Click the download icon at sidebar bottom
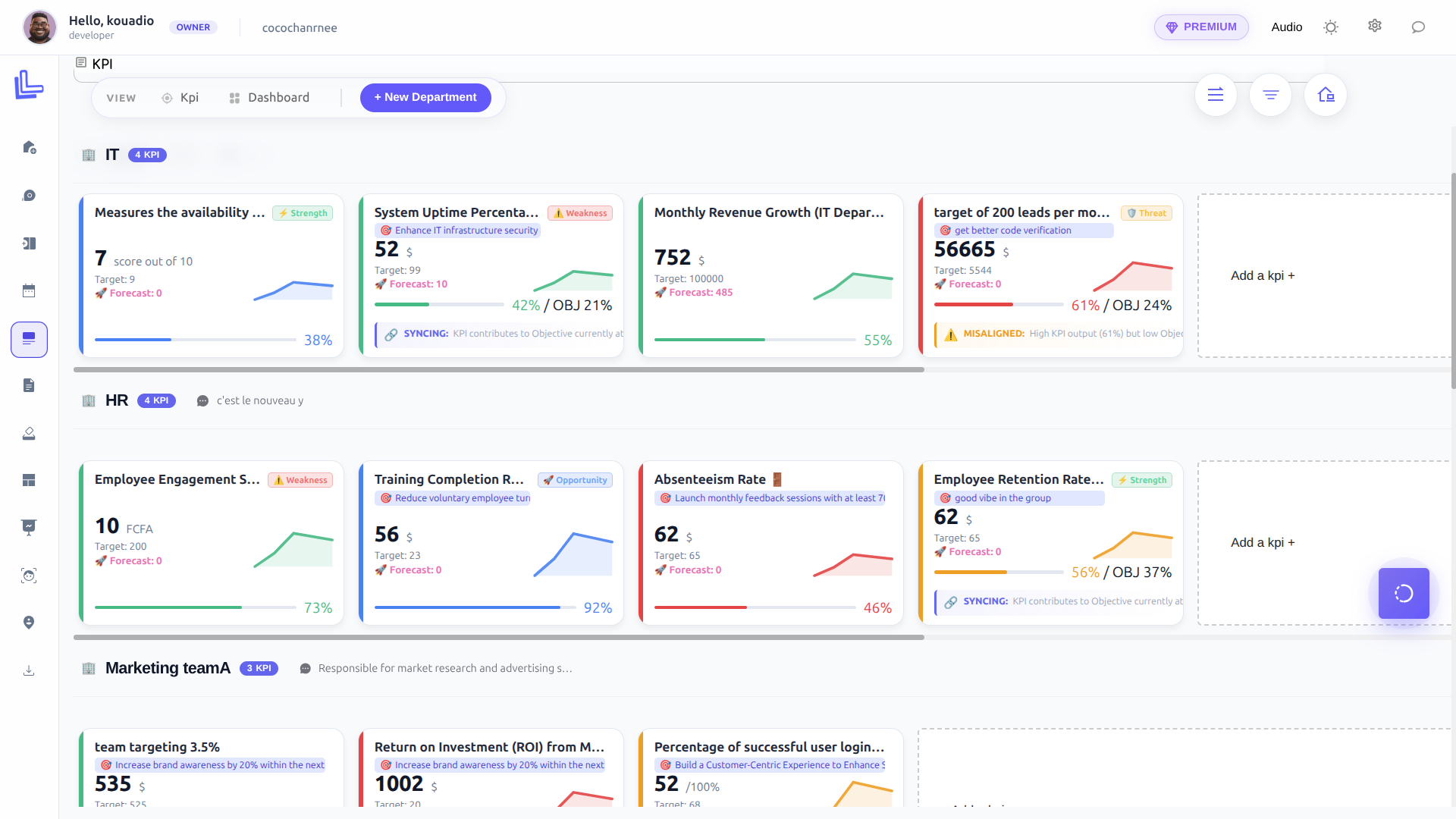1456x819 pixels. 29,670
